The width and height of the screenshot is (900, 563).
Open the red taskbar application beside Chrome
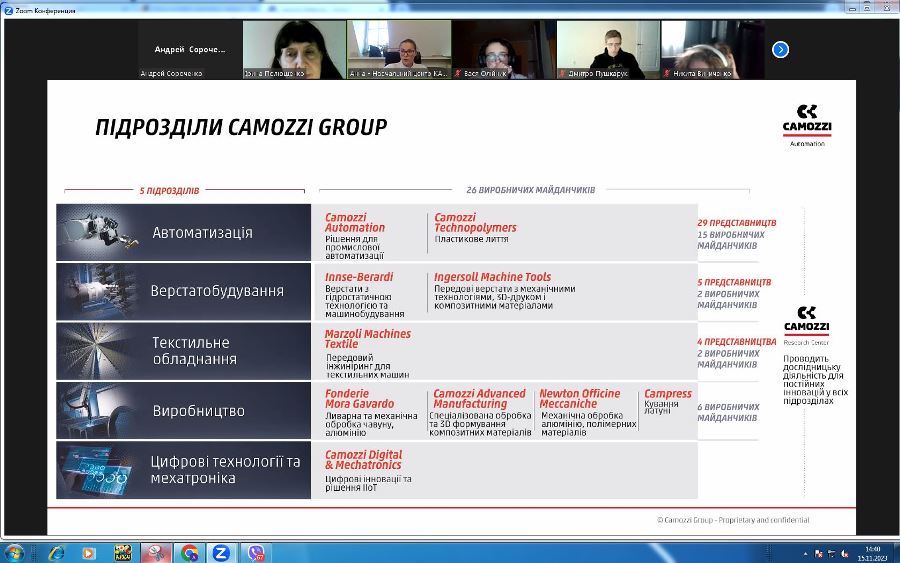point(156,553)
